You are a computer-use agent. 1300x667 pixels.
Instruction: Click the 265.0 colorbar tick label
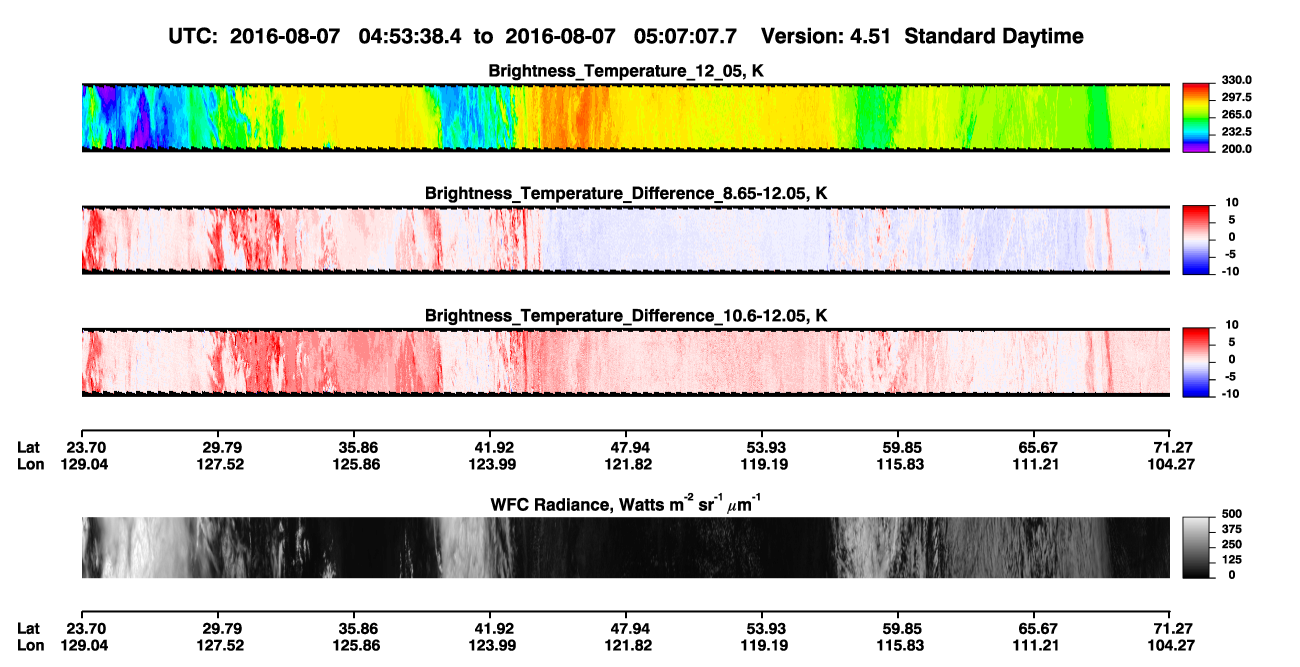coord(1236,114)
